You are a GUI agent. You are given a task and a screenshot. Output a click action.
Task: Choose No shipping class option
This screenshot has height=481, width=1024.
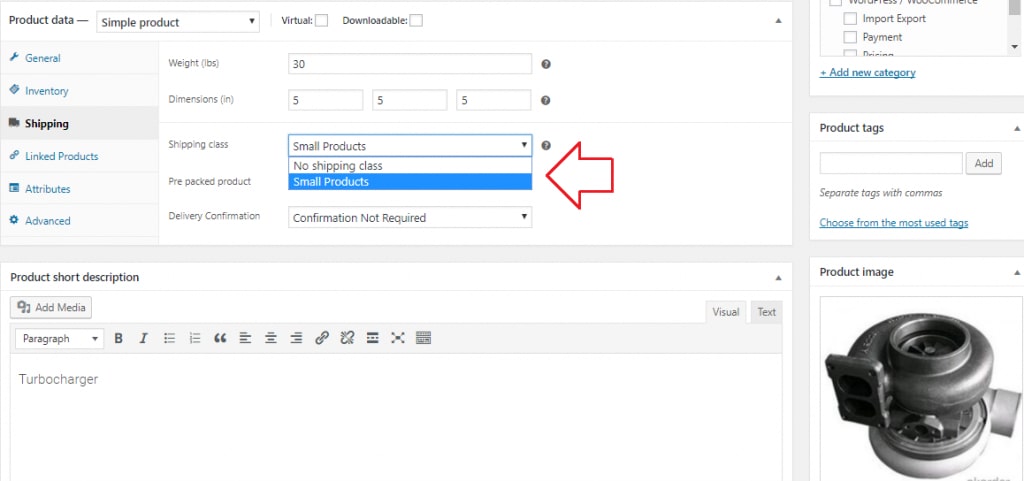pos(410,166)
